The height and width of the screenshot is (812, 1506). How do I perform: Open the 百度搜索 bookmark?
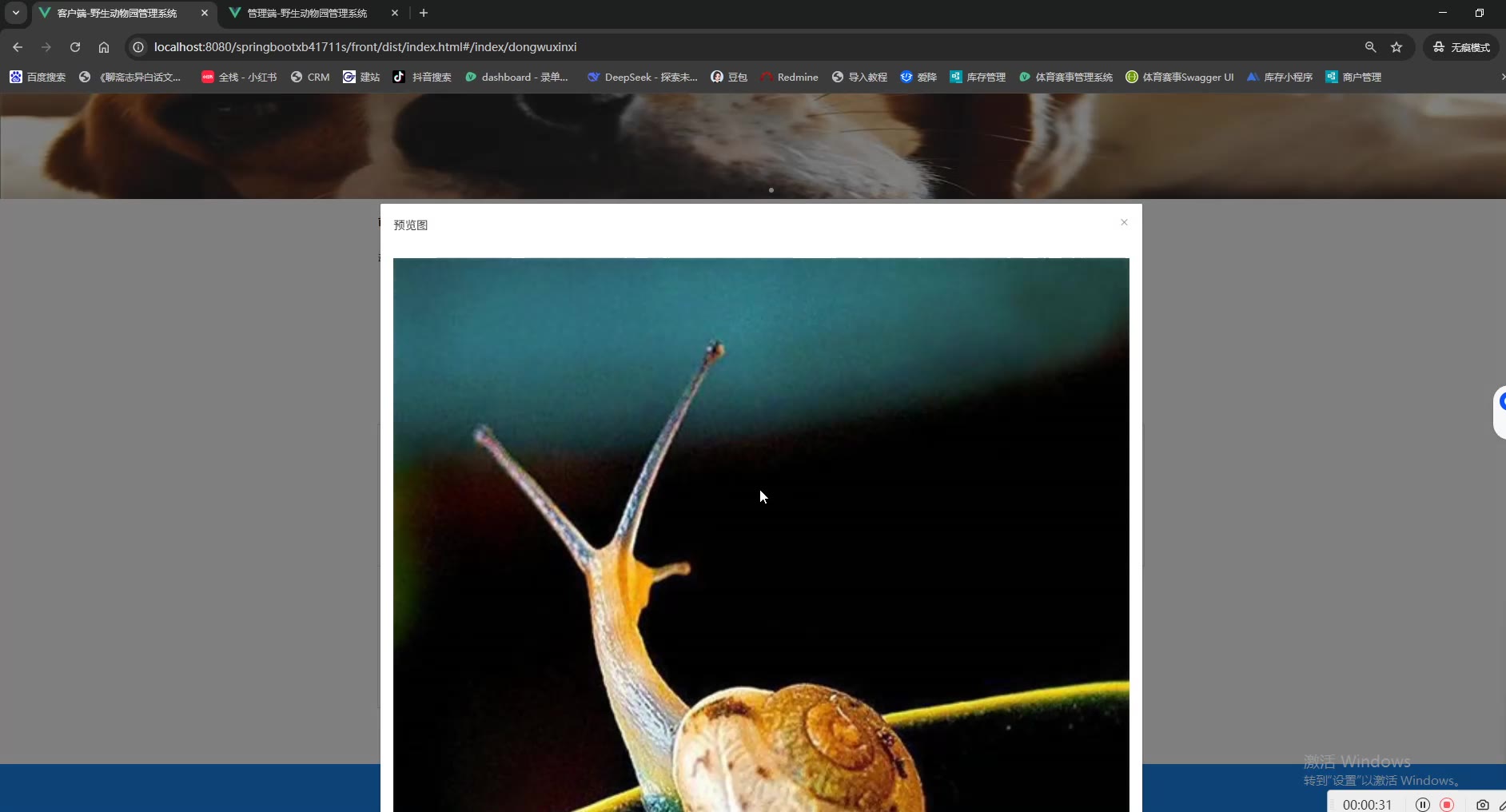click(38, 77)
